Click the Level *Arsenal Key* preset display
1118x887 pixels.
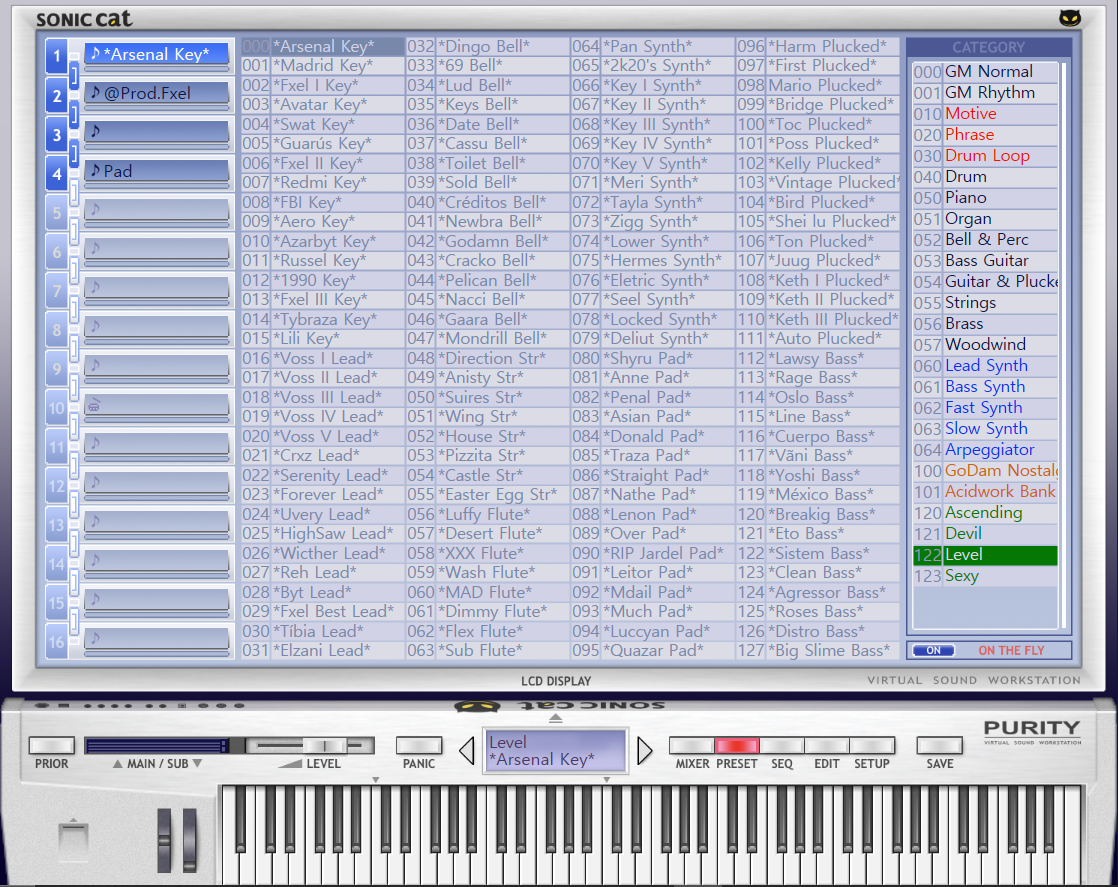[555, 751]
